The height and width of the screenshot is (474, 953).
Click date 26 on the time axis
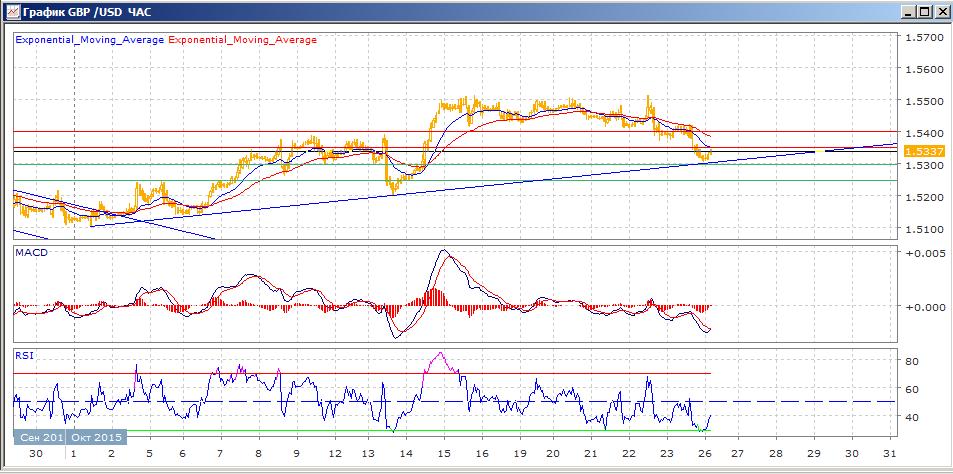click(704, 453)
